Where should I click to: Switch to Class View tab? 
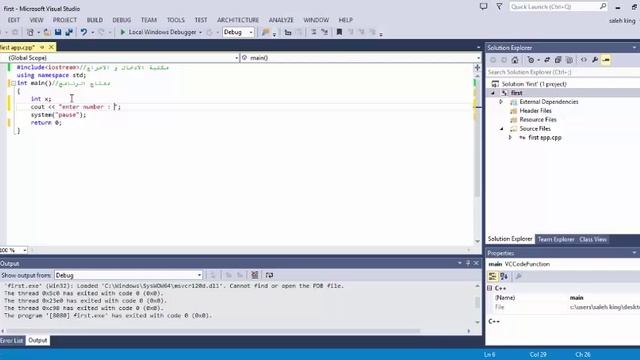pyautogui.click(x=593, y=239)
